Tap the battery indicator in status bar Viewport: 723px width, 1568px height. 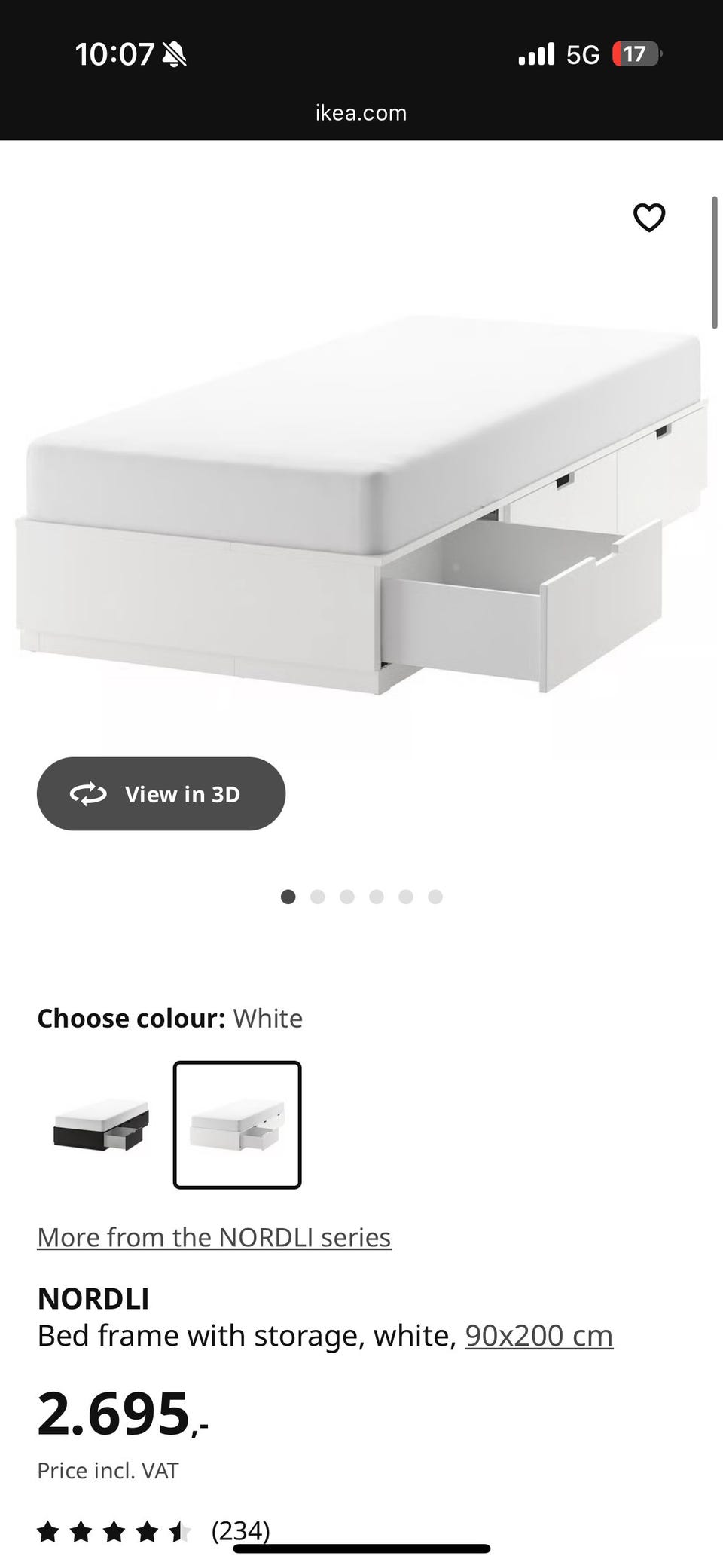pyautogui.click(x=636, y=54)
